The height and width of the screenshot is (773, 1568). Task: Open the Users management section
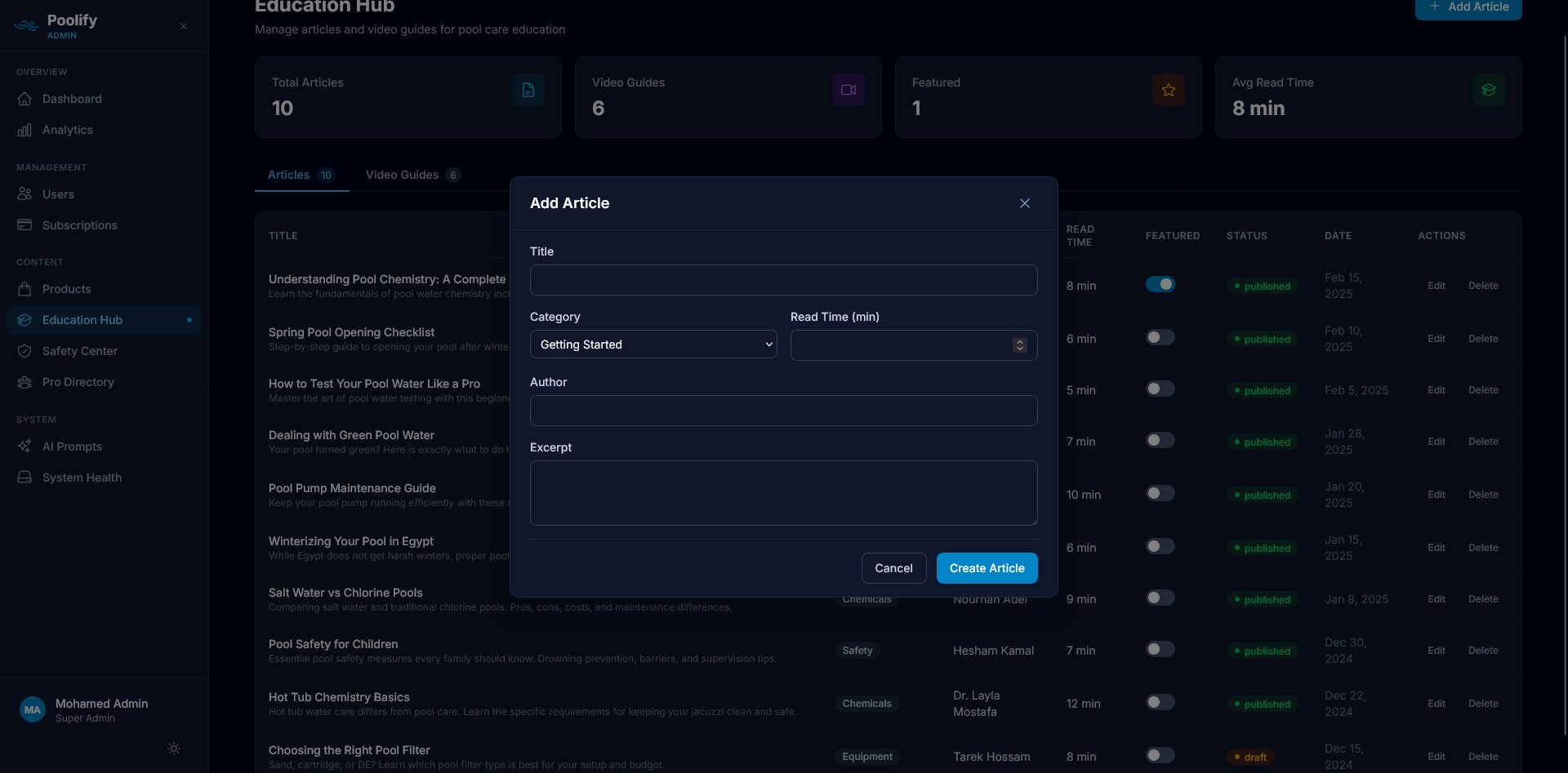57,193
